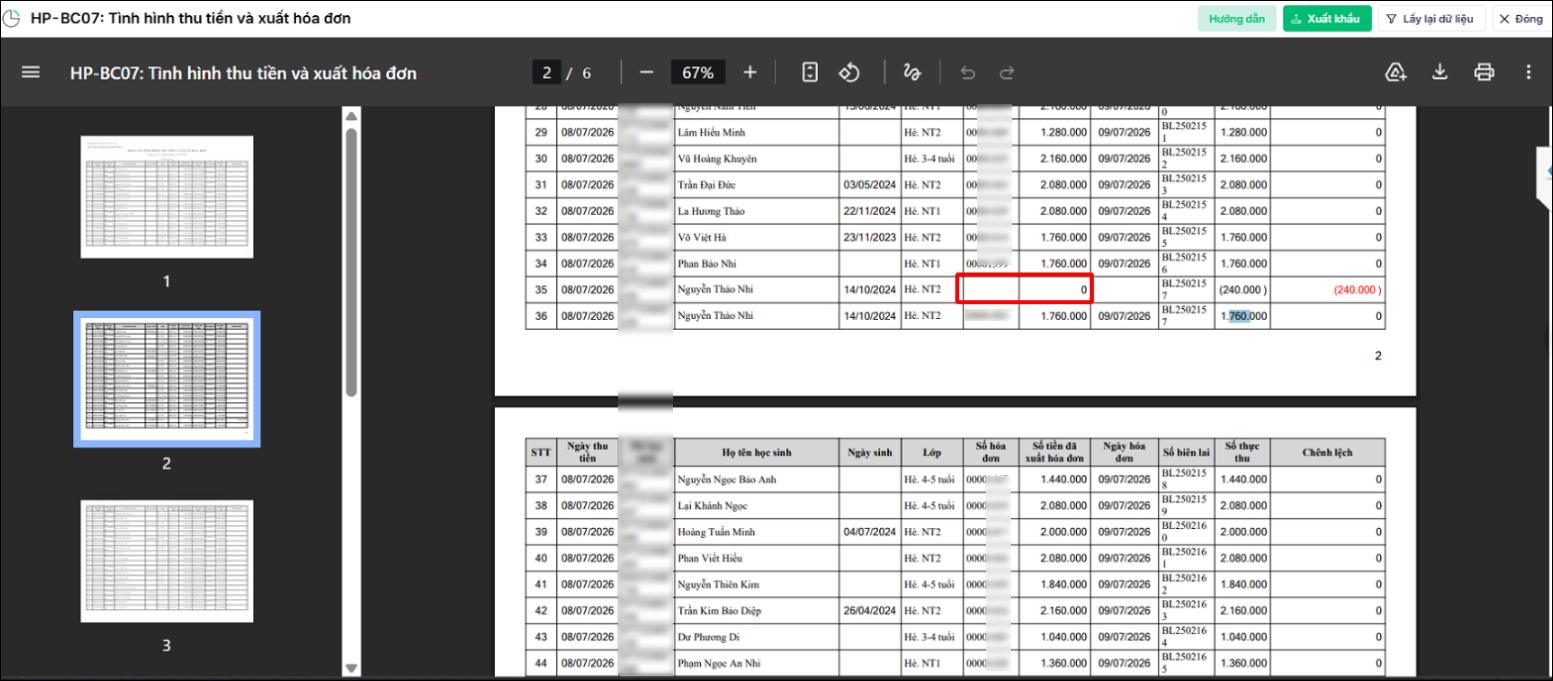
Task: Click the 67% zoom level field
Action: pos(698,73)
